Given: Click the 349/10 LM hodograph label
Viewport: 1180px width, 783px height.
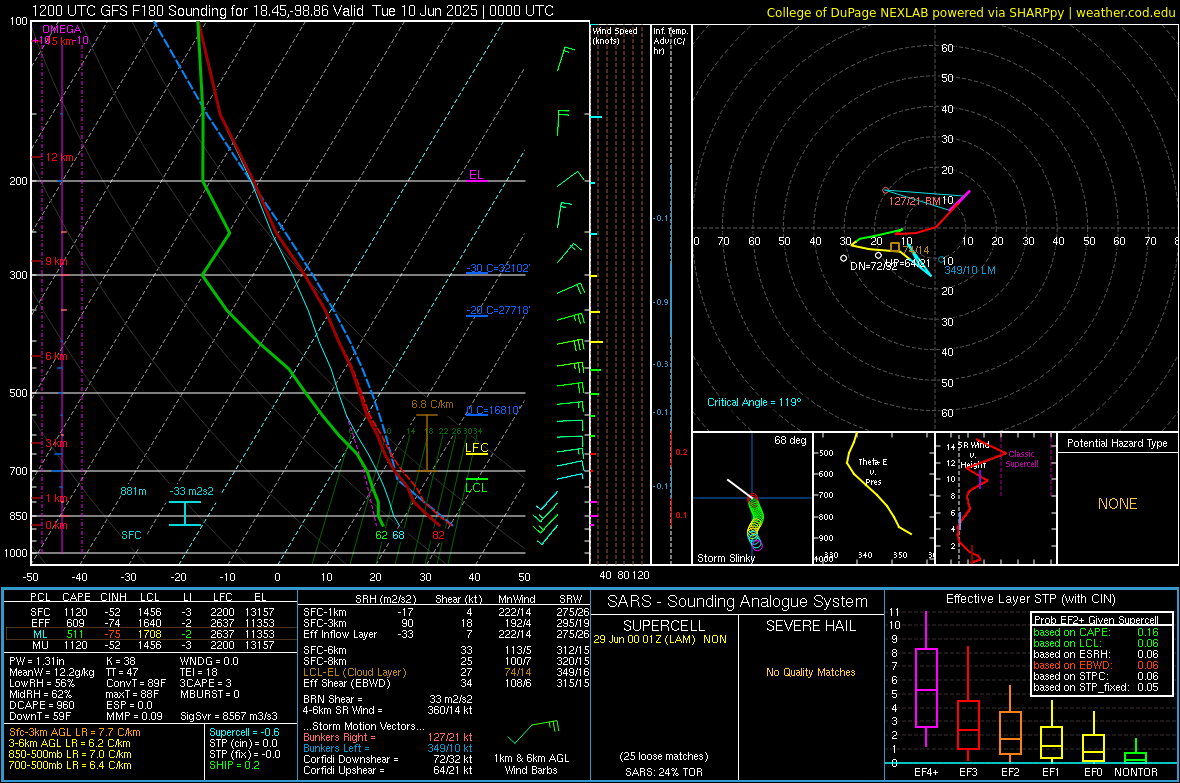Looking at the screenshot, I should [x=969, y=270].
